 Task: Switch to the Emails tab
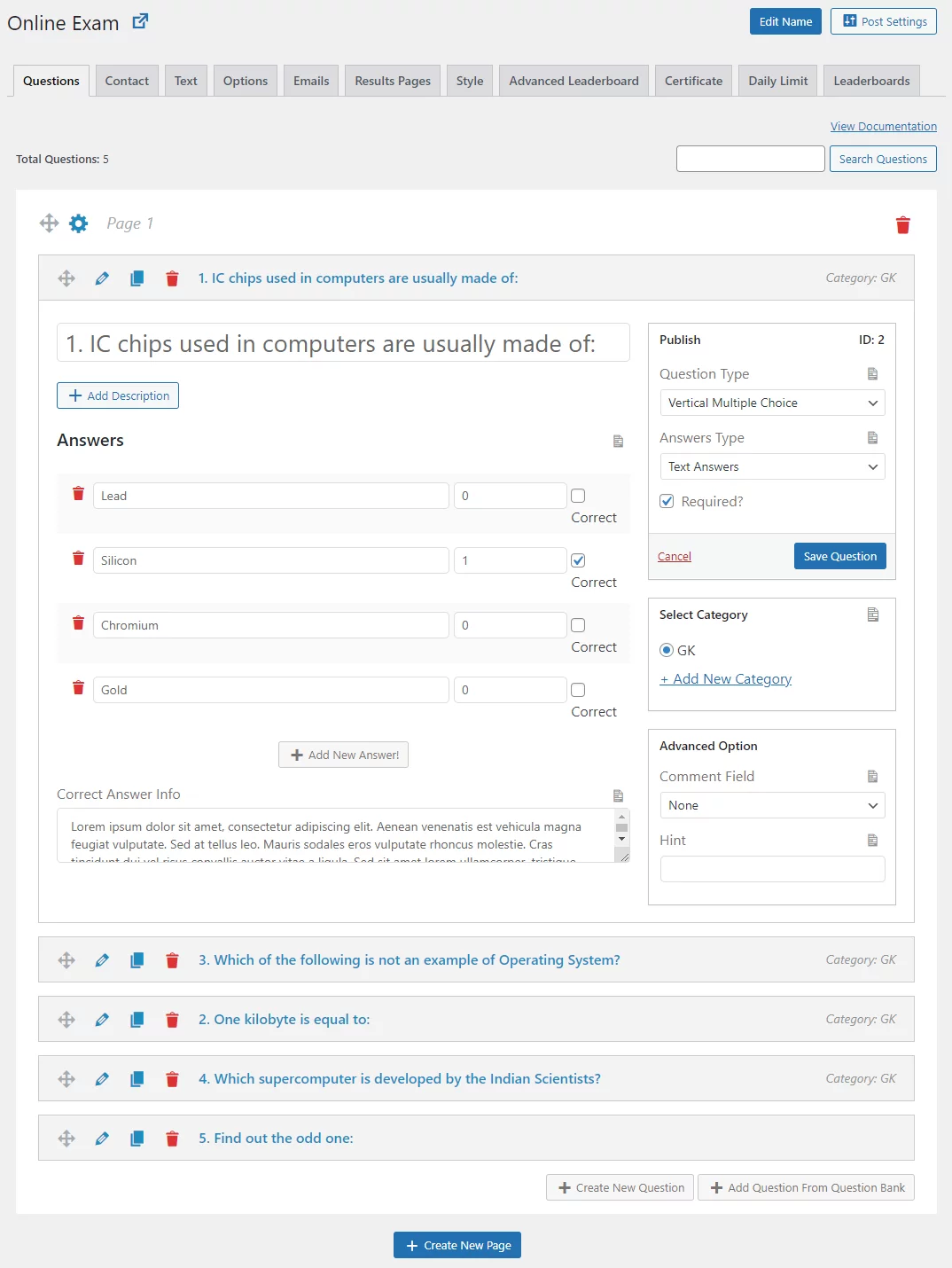coord(310,80)
